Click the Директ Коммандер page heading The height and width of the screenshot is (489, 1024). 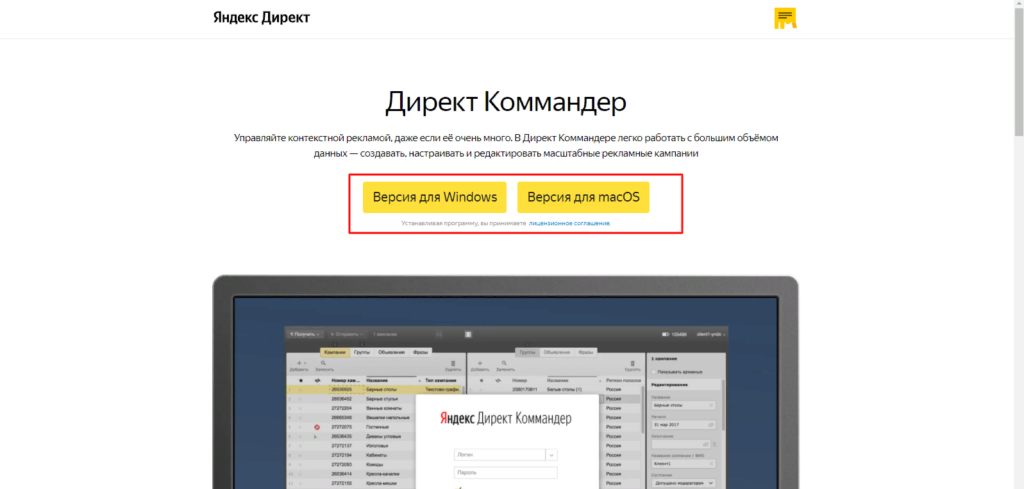coord(505,103)
